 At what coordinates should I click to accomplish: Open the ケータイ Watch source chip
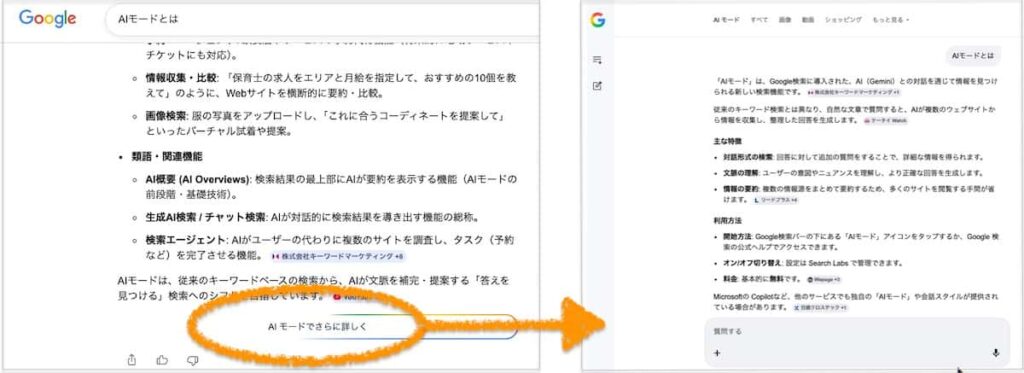click(x=886, y=121)
